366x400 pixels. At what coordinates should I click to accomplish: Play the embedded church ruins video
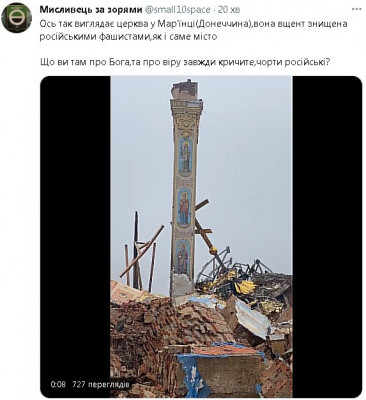point(201,237)
